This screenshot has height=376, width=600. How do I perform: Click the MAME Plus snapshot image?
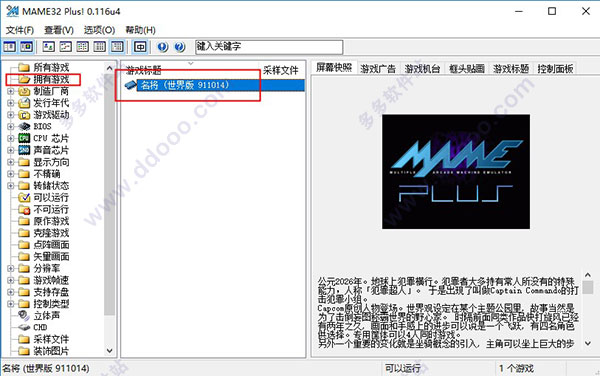coord(456,172)
